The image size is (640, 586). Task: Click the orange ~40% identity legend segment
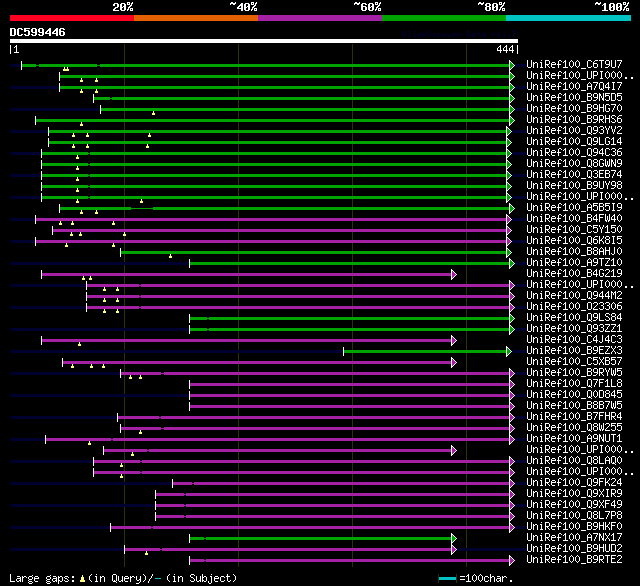(196, 18)
